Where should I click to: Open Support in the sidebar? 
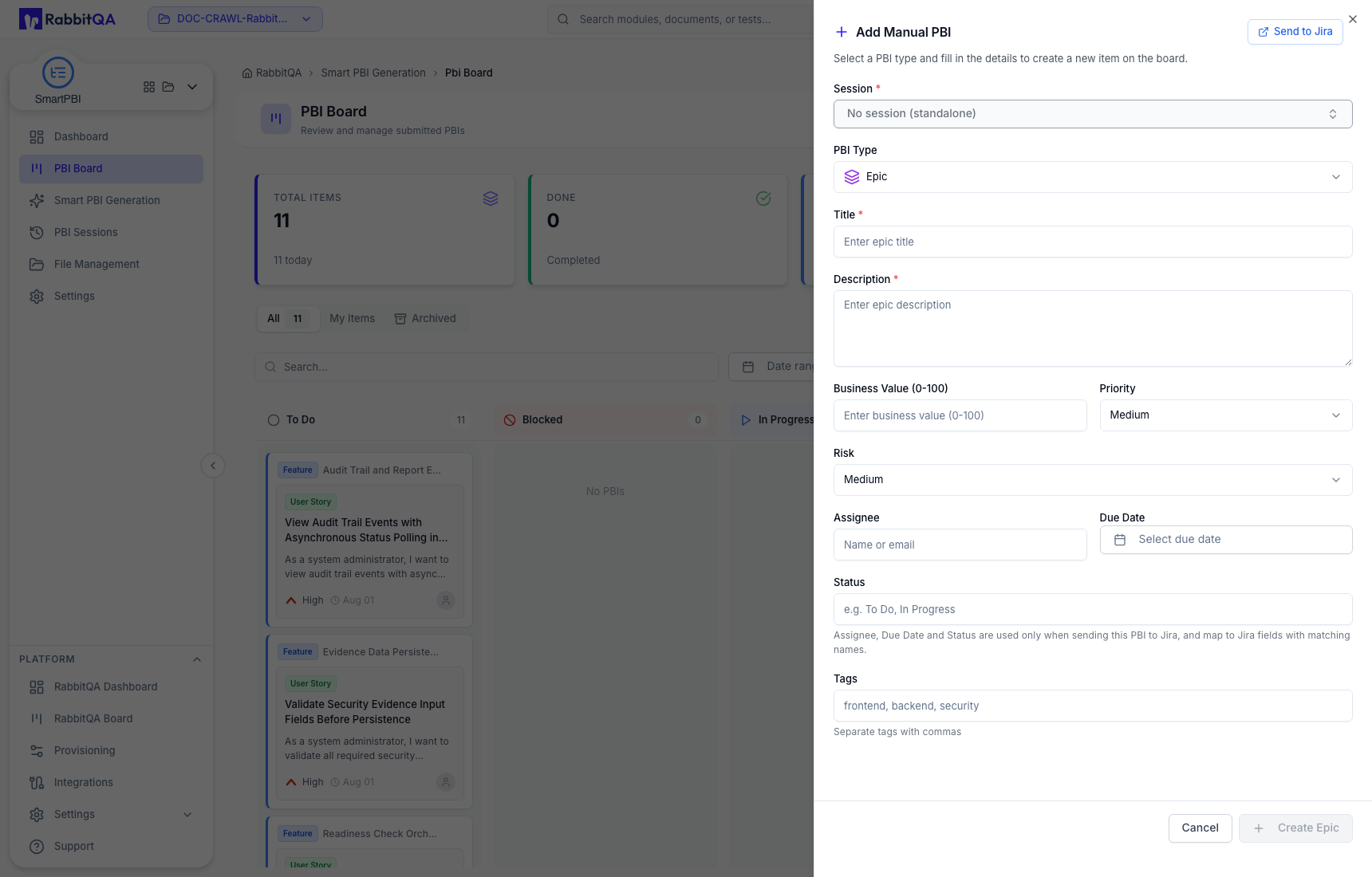tap(111, 847)
